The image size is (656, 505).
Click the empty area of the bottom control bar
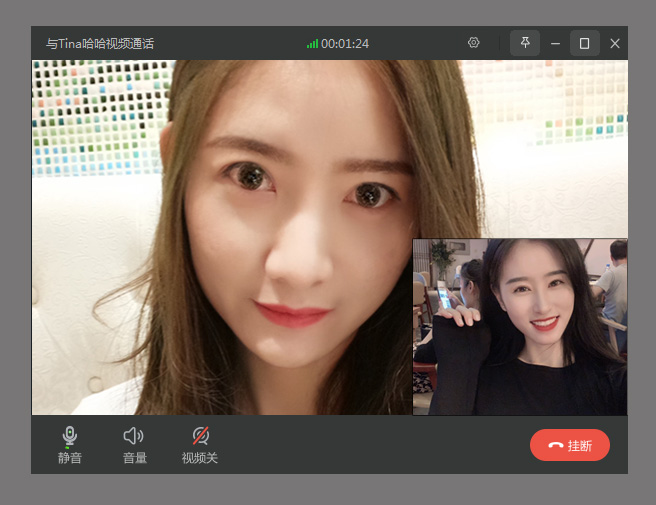(370, 445)
